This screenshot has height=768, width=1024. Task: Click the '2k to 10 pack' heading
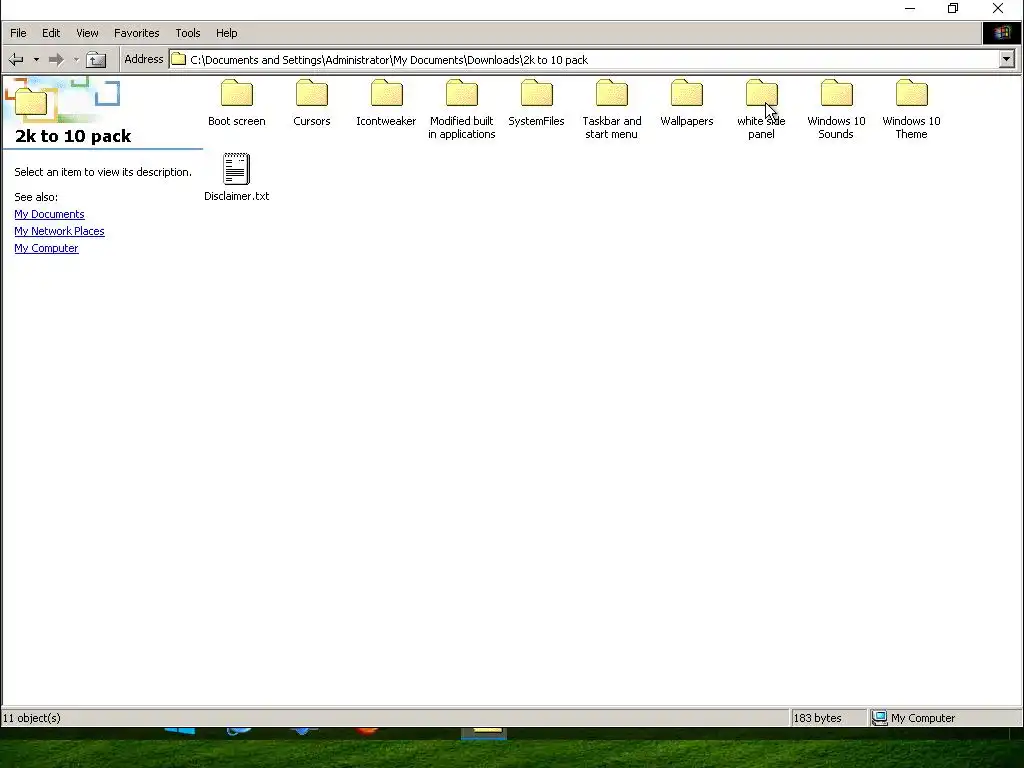pyautogui.click(x=72, y=136)
